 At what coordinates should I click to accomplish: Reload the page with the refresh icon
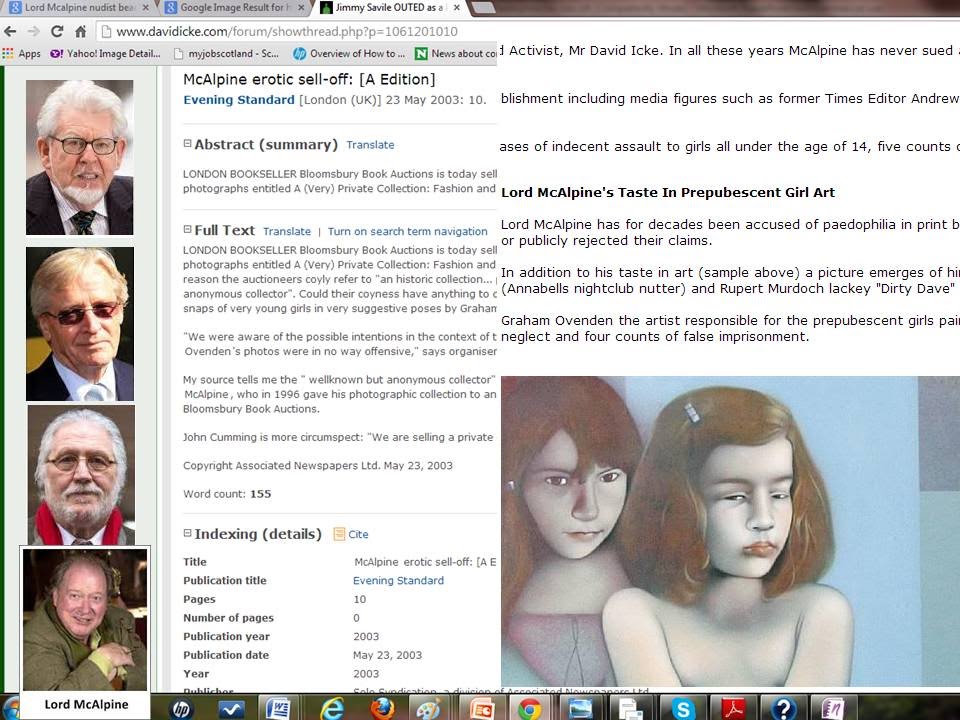tap(57, 31)
